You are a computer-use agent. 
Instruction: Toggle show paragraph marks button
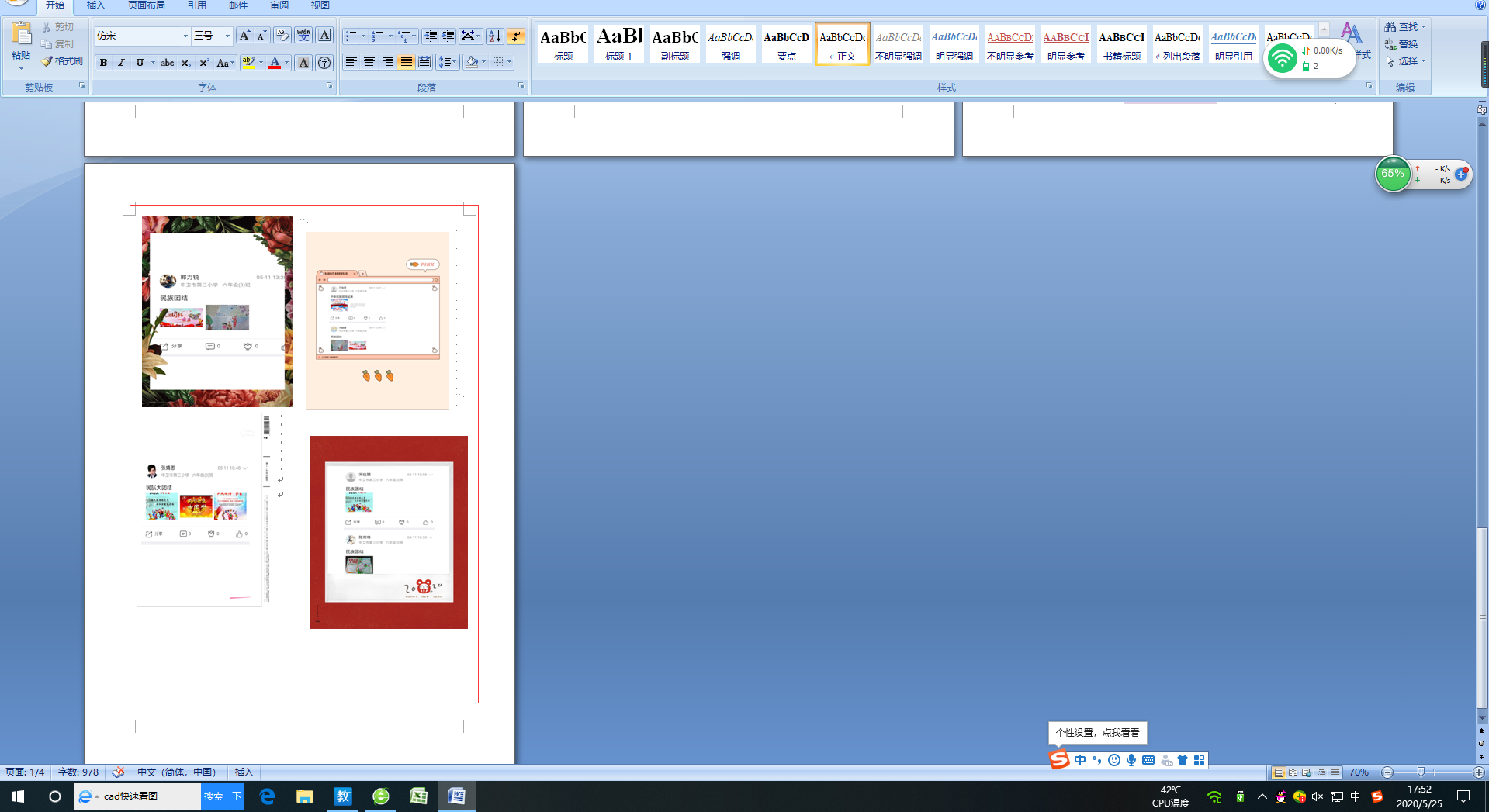pyautogui.click(x=515, y=36)
